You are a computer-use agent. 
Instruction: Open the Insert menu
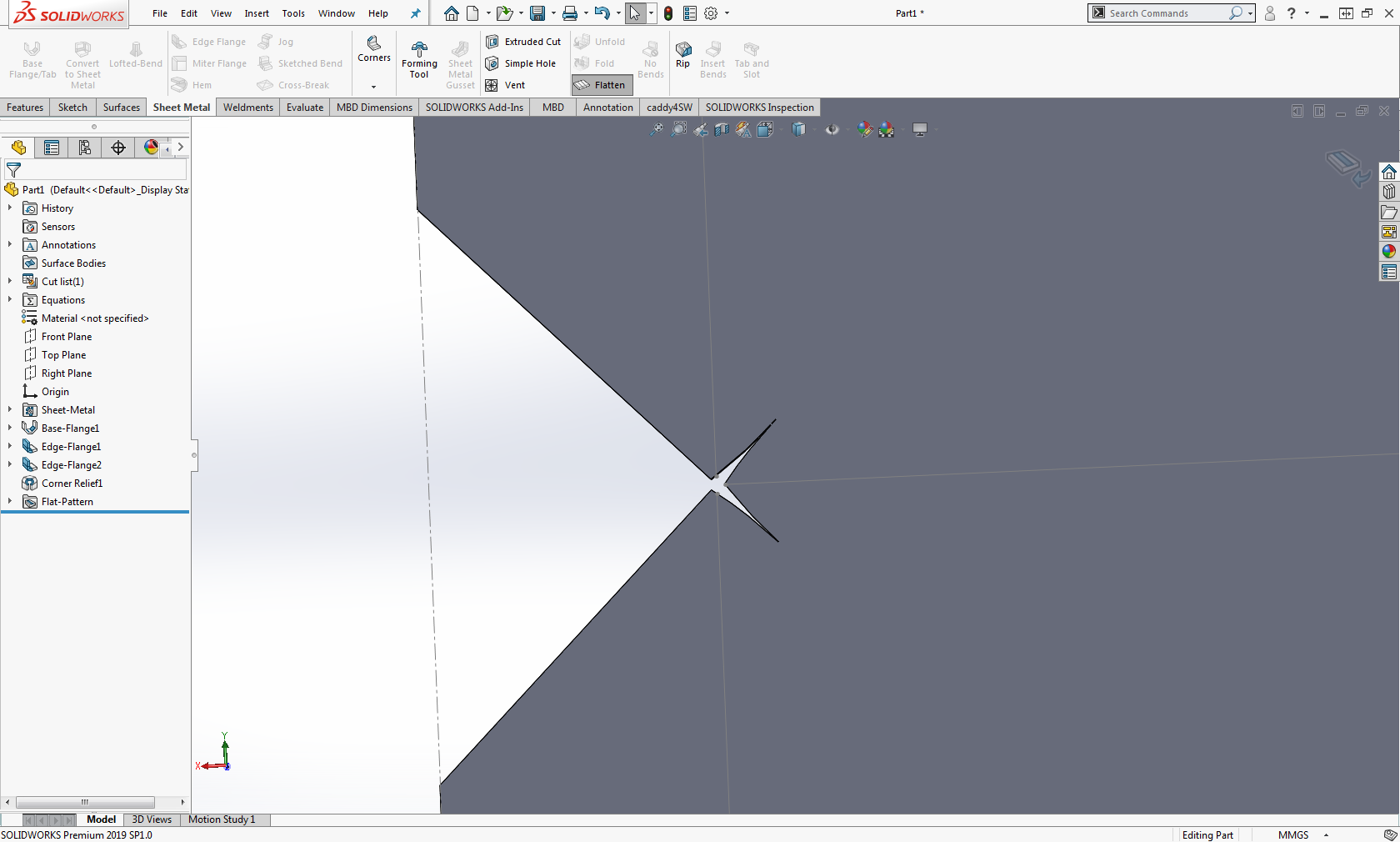click(x=257, y=13)
